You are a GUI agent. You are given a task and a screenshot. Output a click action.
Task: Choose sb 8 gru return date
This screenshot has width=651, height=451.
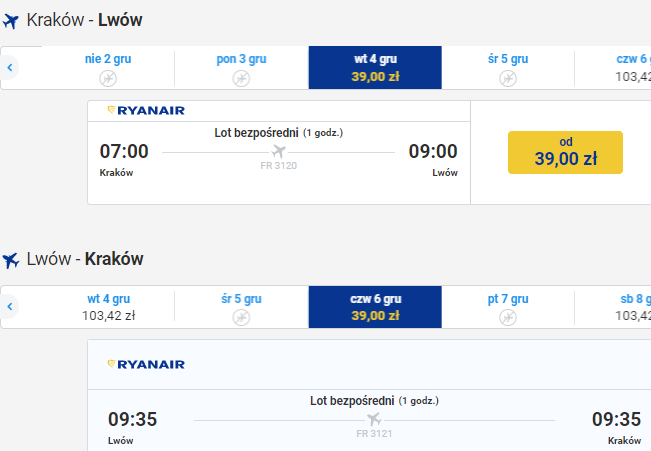tap(613, 307)
